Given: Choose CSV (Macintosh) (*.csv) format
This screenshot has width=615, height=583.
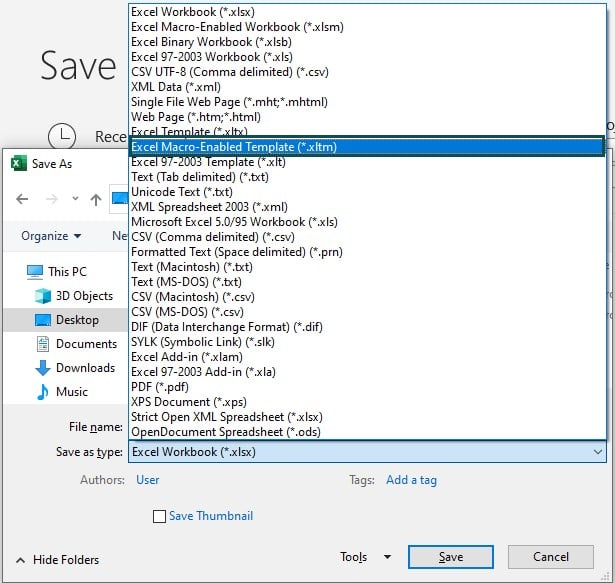Looking at the screenshot, I should tap(367, 297).
